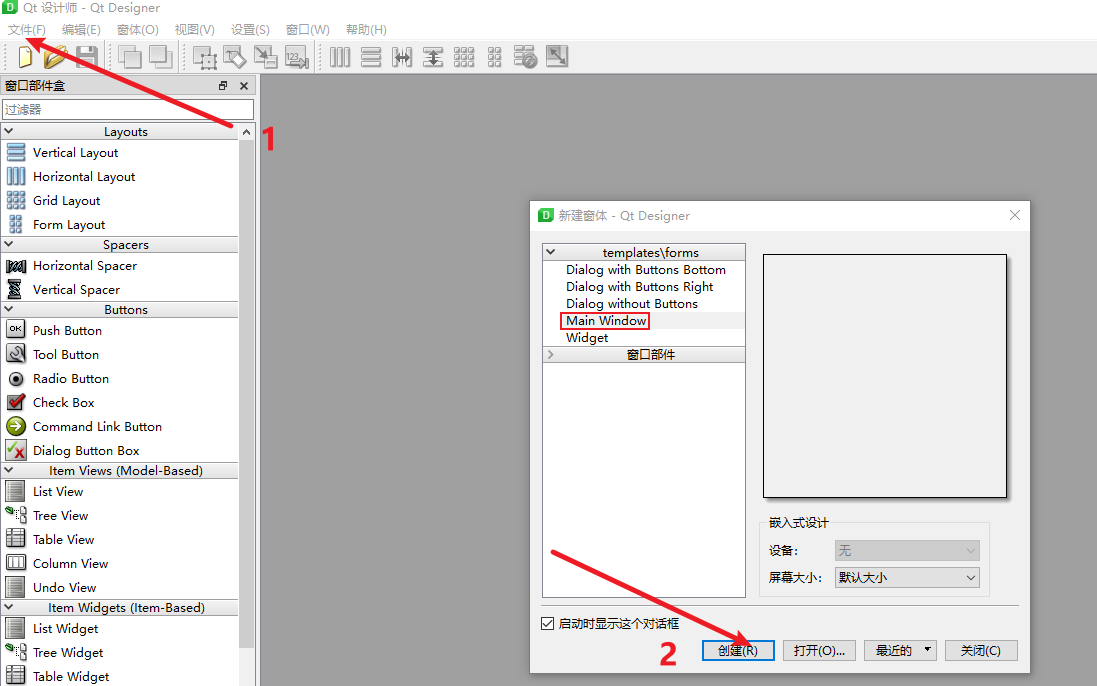
Task: Click the Break Layout toolbar icon
Action: [525, 57]
